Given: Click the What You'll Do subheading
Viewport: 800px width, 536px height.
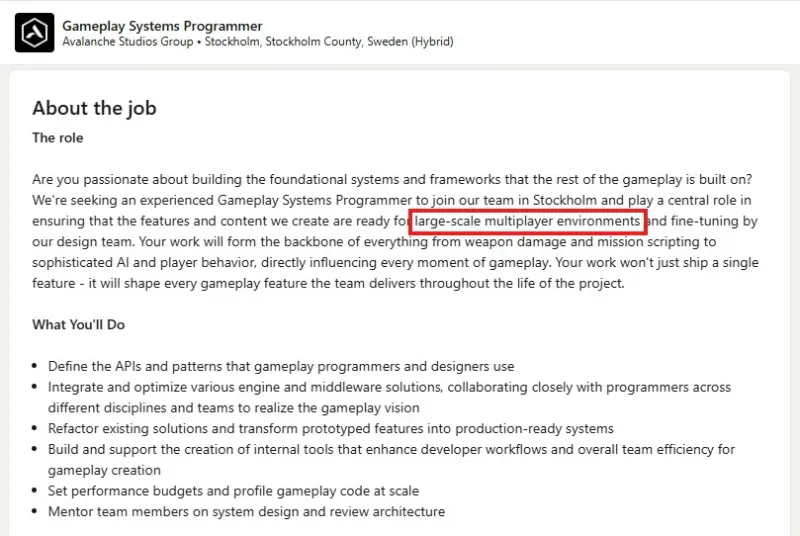Looking at the screenshot, I should click(79, 325).
